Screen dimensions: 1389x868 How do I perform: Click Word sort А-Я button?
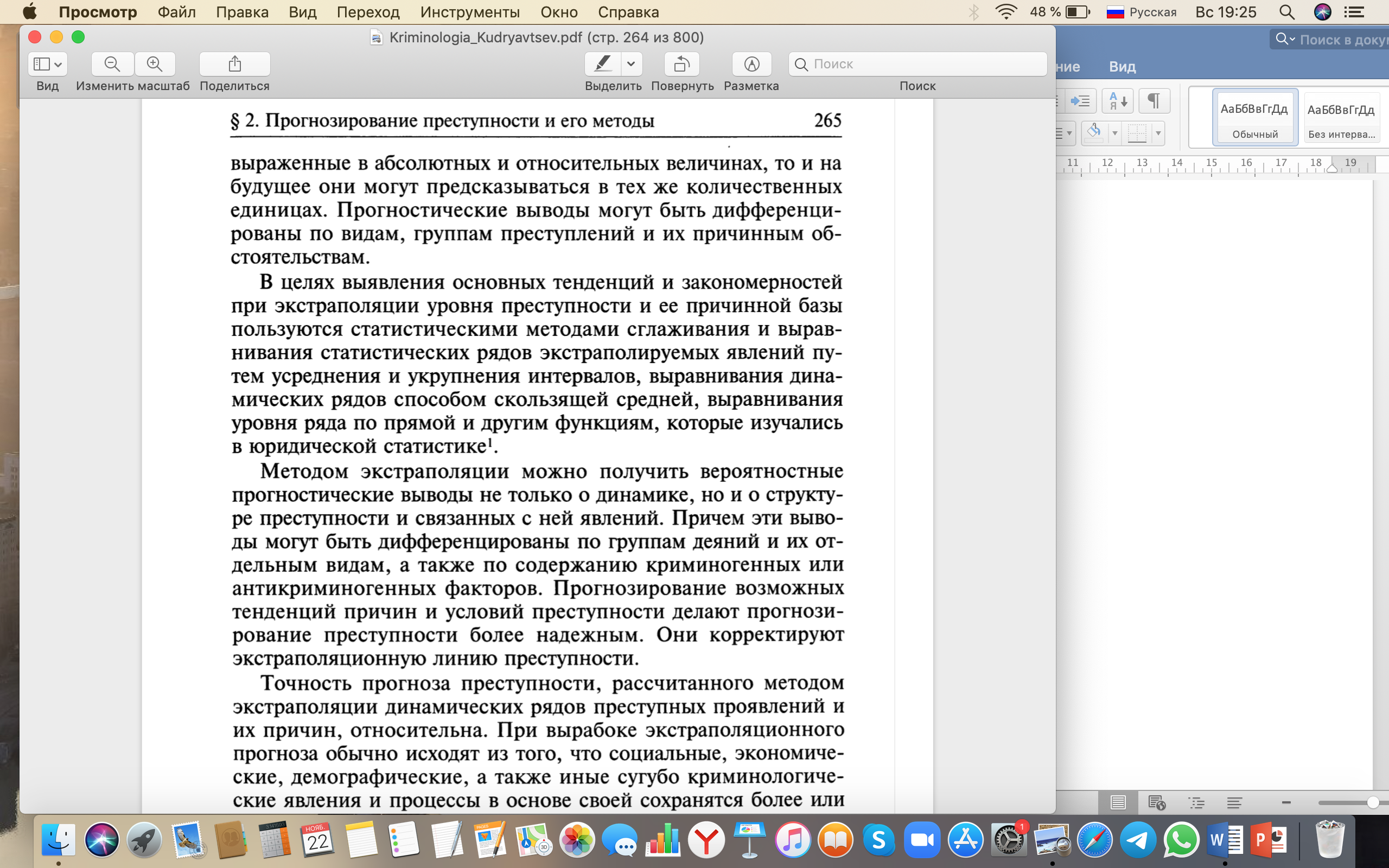[1117, 101]
